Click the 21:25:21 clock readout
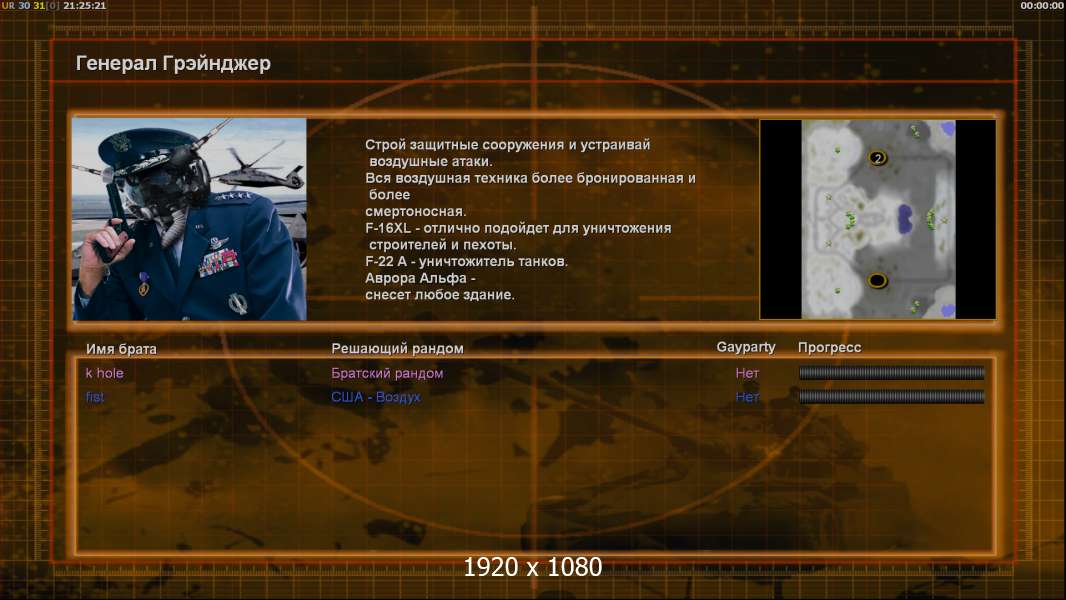 pos(84,5)
